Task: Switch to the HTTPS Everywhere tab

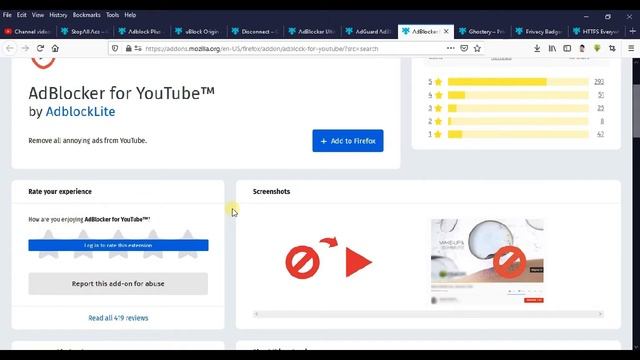Action: click(x=596, y=31)
